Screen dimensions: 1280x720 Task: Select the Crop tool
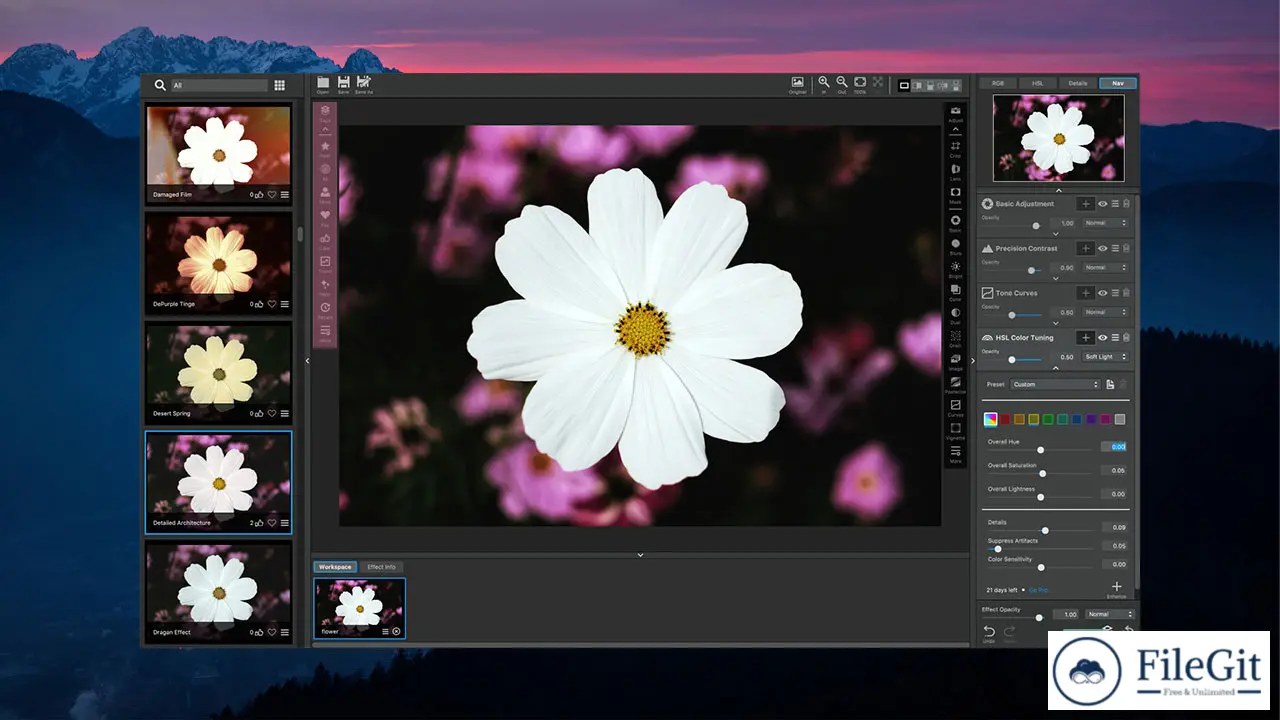click(955, 146)
